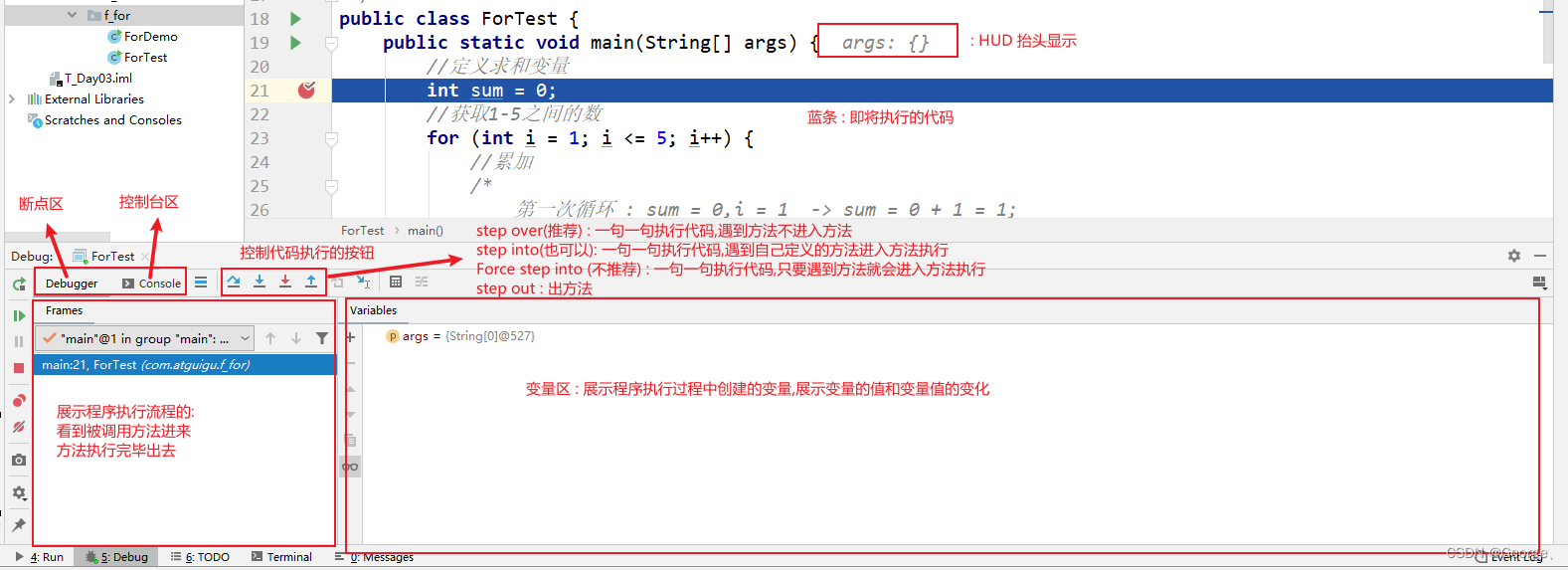This screenshot has height=570, width=1568.
Task: Collapse the for loop fold marker at line 23
Action: (x=332, y=138)
